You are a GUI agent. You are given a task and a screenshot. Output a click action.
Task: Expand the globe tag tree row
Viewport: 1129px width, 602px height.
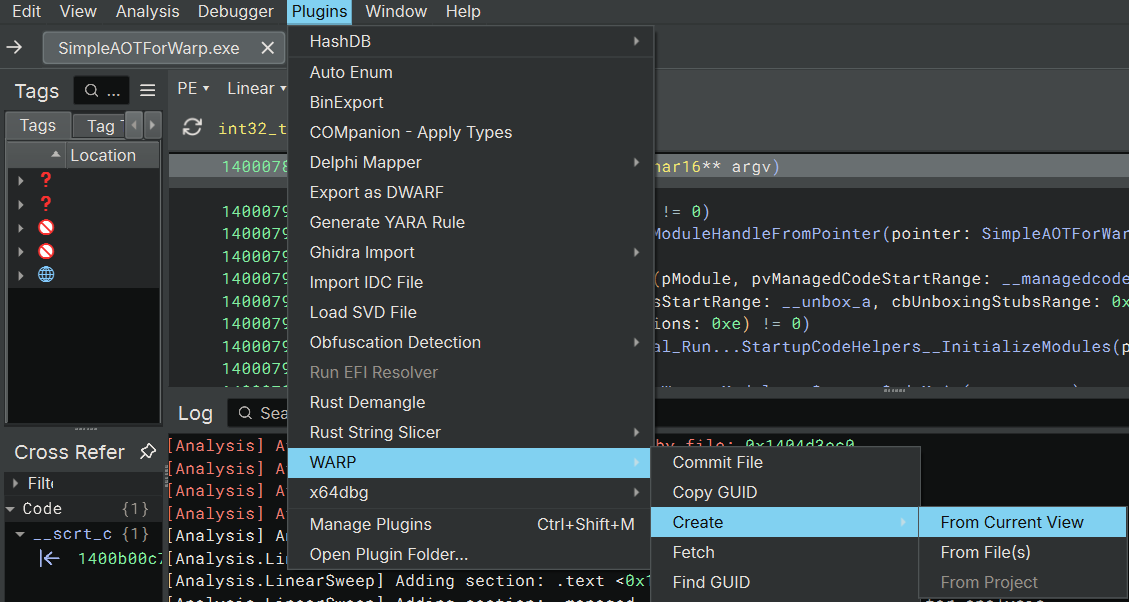(21, 274)
